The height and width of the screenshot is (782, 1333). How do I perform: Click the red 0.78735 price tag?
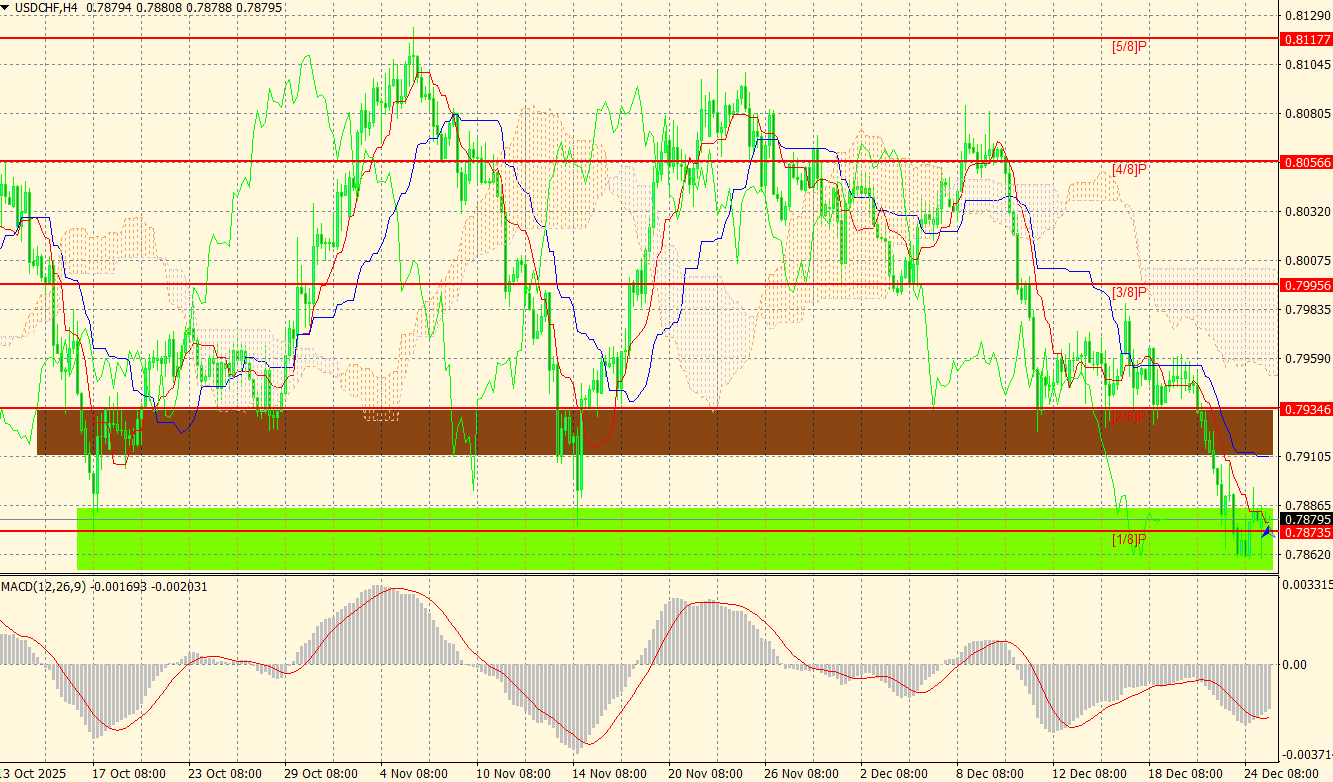1306,533
